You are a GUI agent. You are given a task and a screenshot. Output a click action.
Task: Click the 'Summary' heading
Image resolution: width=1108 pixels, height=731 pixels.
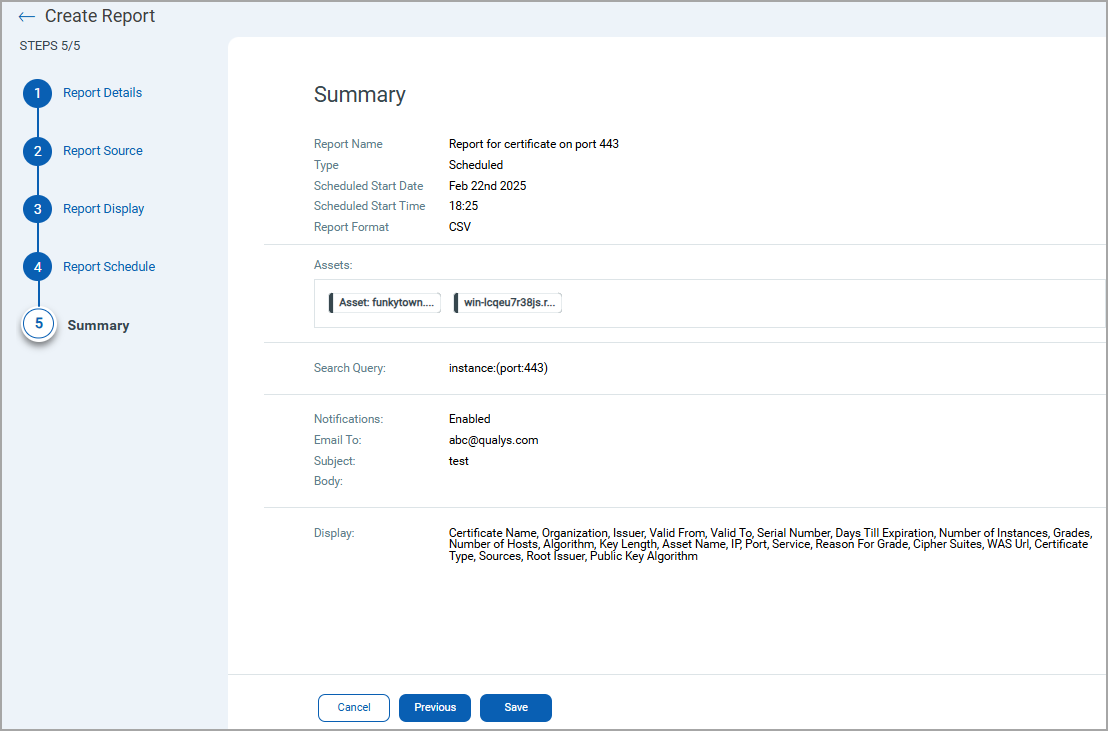[x=360, y=95]
